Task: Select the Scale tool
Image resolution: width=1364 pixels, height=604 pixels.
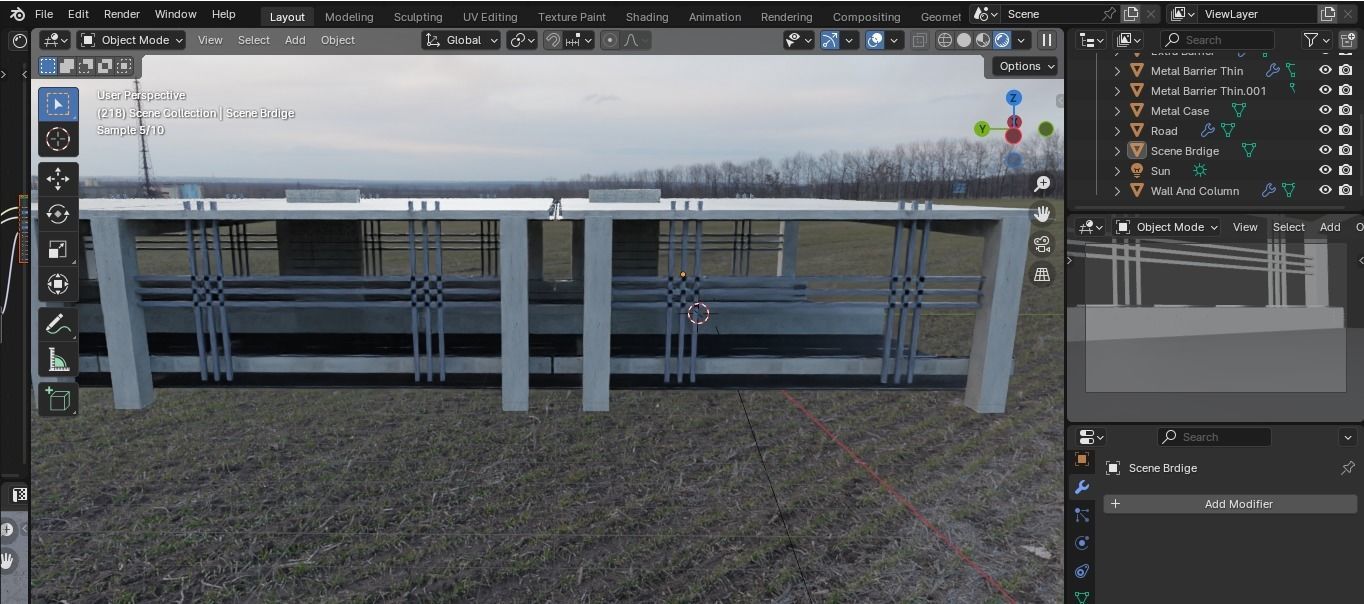Action: [x=58, y=249]
